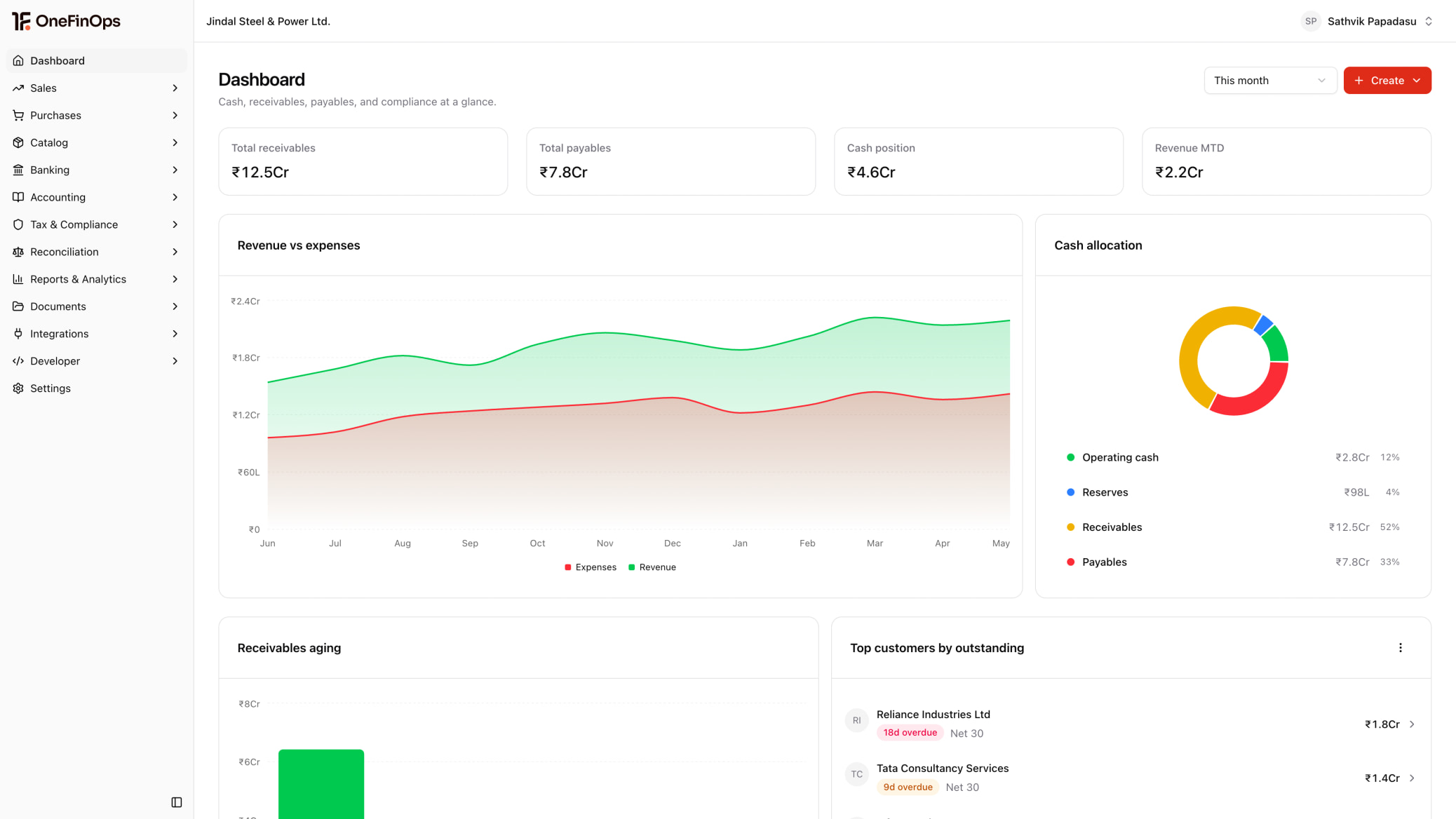
Task: Click the Reports & Analytics bar chart icon
Action: tap(18, 280)
